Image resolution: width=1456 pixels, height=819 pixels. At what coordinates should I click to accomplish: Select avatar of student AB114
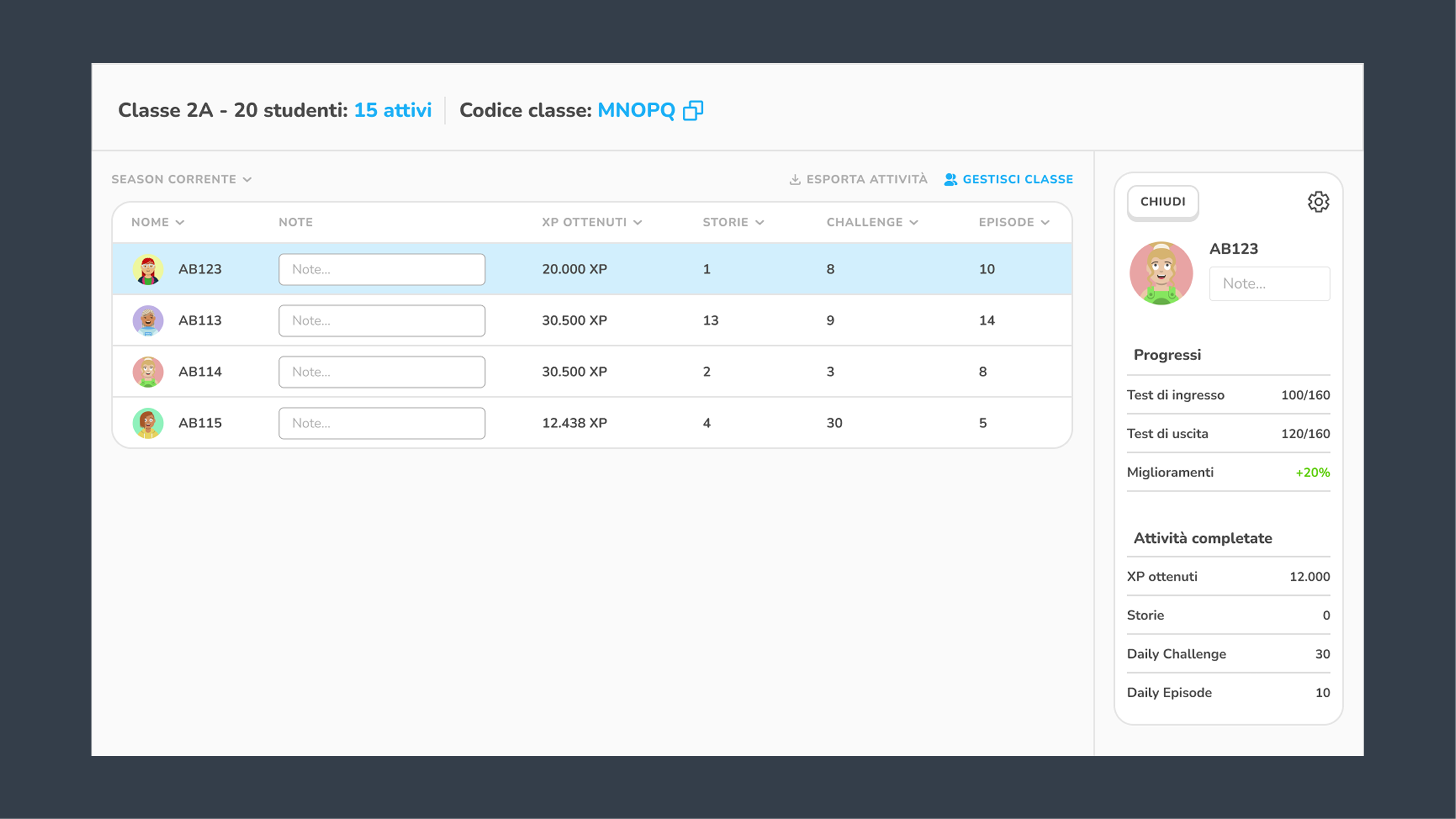point(148,372)
